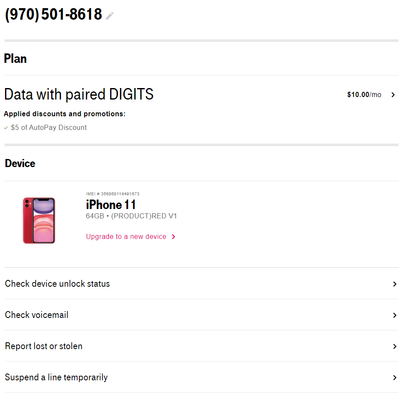
Task: Click the arrow on Suspend a line temporarily row
Action: coord(395,378)
